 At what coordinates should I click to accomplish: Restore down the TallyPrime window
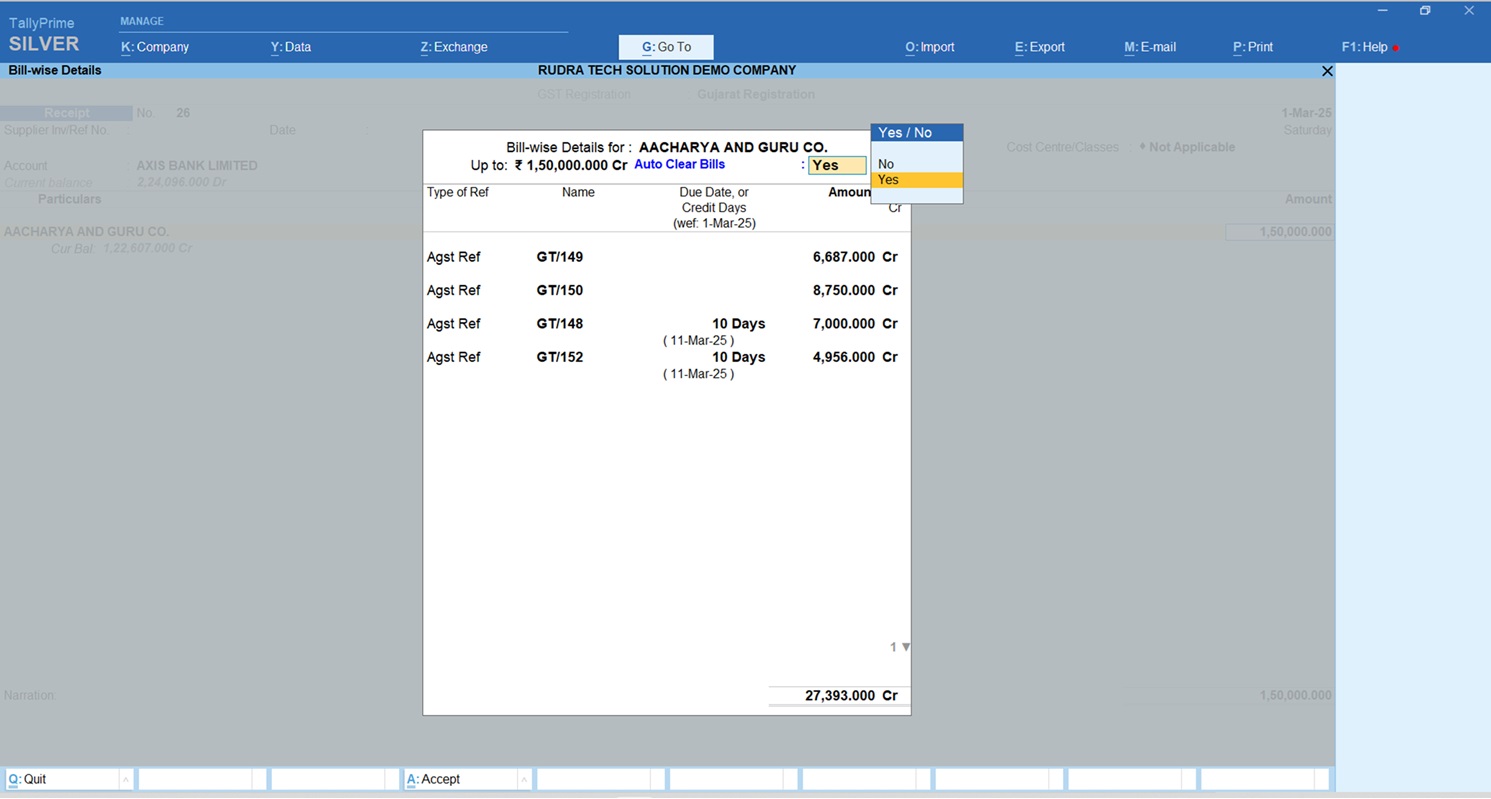pyautogui.click(x=1425, y=11)
